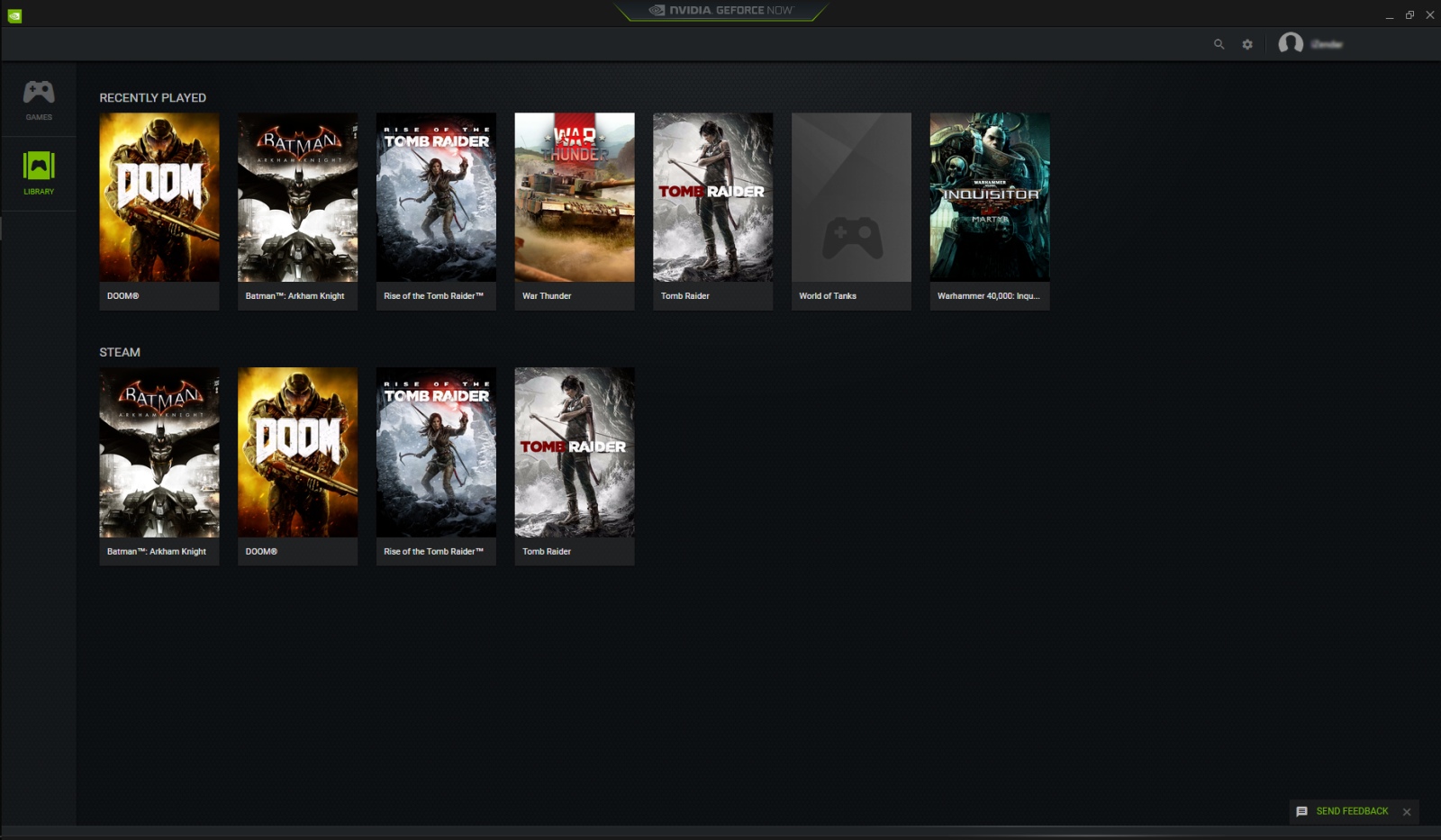Viewport: 1441px width, 840px height.
Task: Open Warhammer 40,000 Inquisitor tile
Action: [990, 212]
